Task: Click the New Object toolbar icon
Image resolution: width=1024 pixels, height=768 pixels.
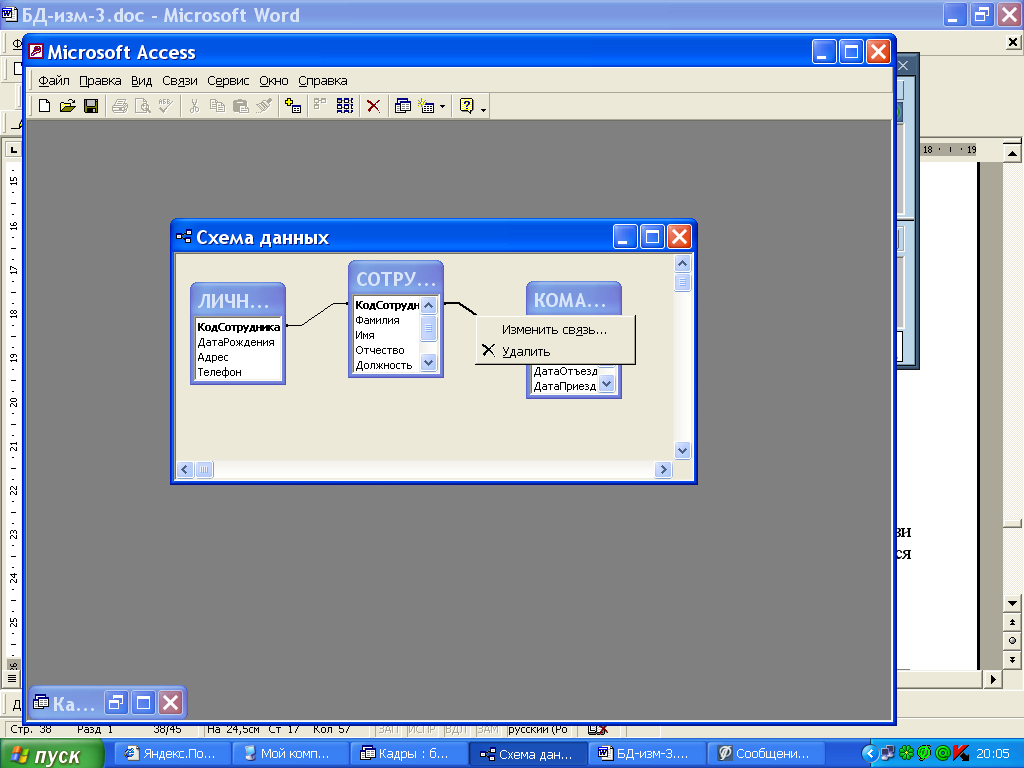Action: coord(426,106)
